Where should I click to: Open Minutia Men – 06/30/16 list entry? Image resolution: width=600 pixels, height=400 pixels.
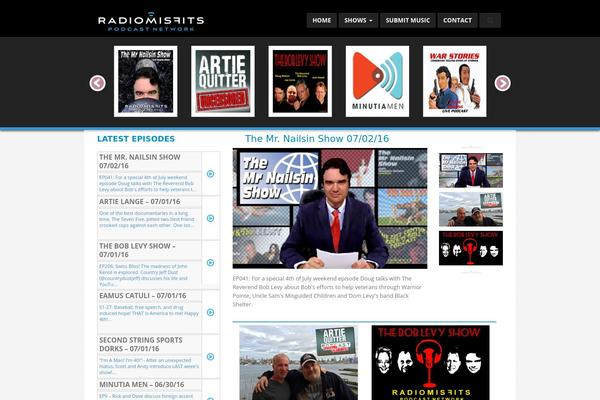point(142,384)
